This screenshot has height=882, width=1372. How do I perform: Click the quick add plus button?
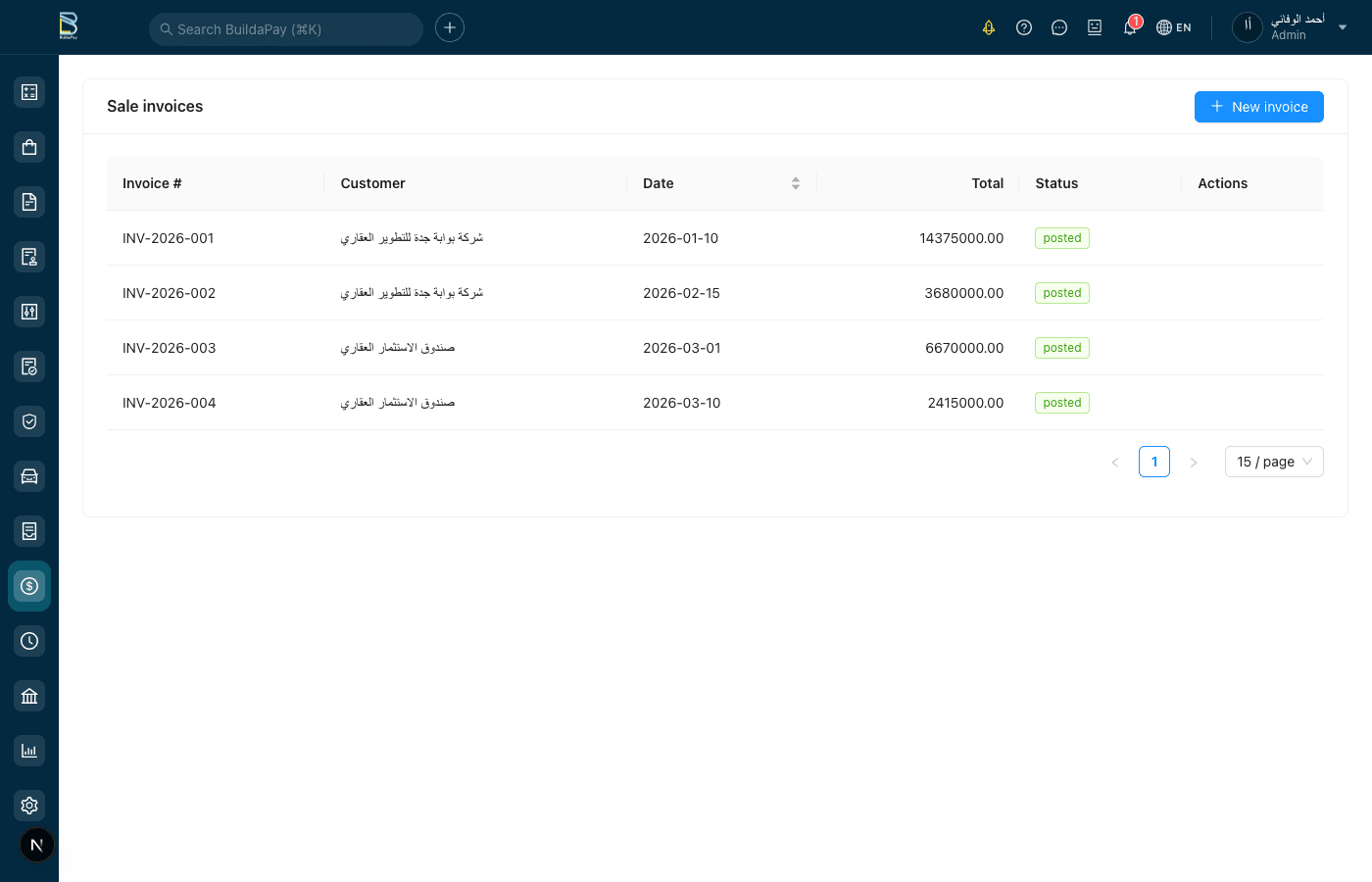pos(450,27)
